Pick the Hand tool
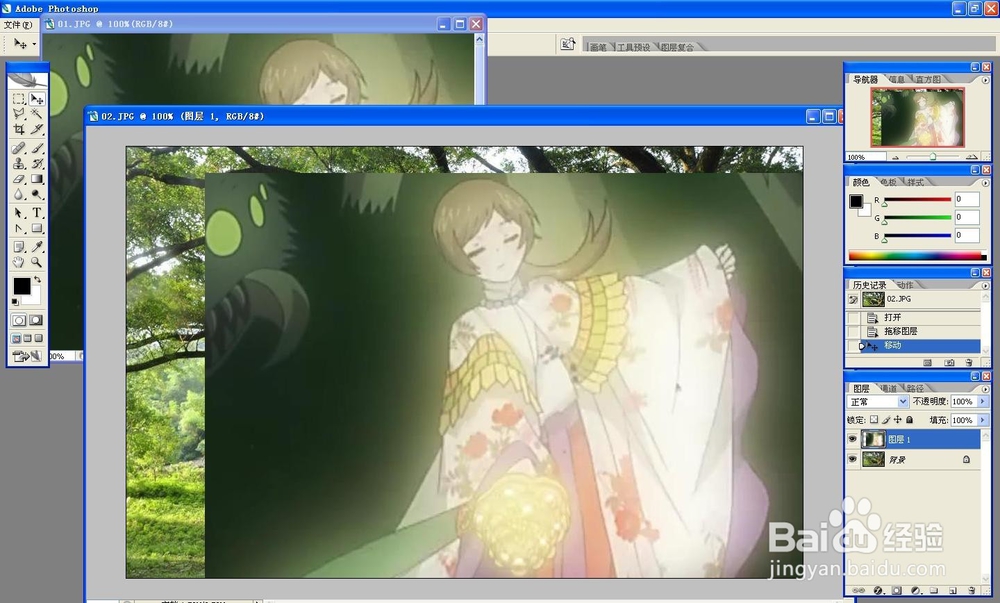 (x=19, y=262)
